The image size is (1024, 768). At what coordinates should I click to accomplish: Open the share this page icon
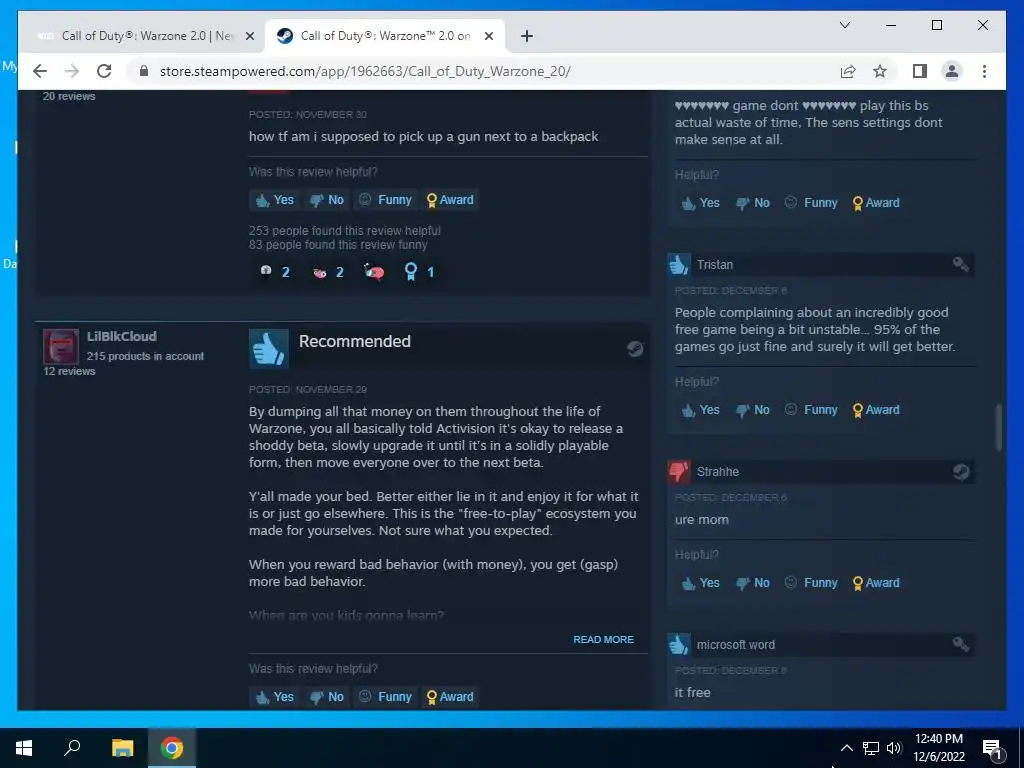click(x=848, y=71)
